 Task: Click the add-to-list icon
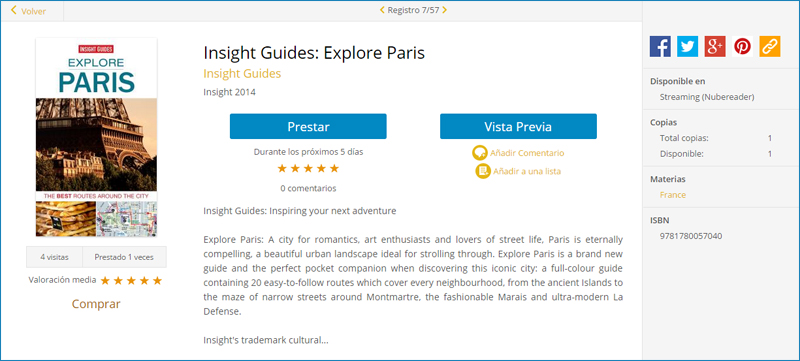(x=483, y=171)
